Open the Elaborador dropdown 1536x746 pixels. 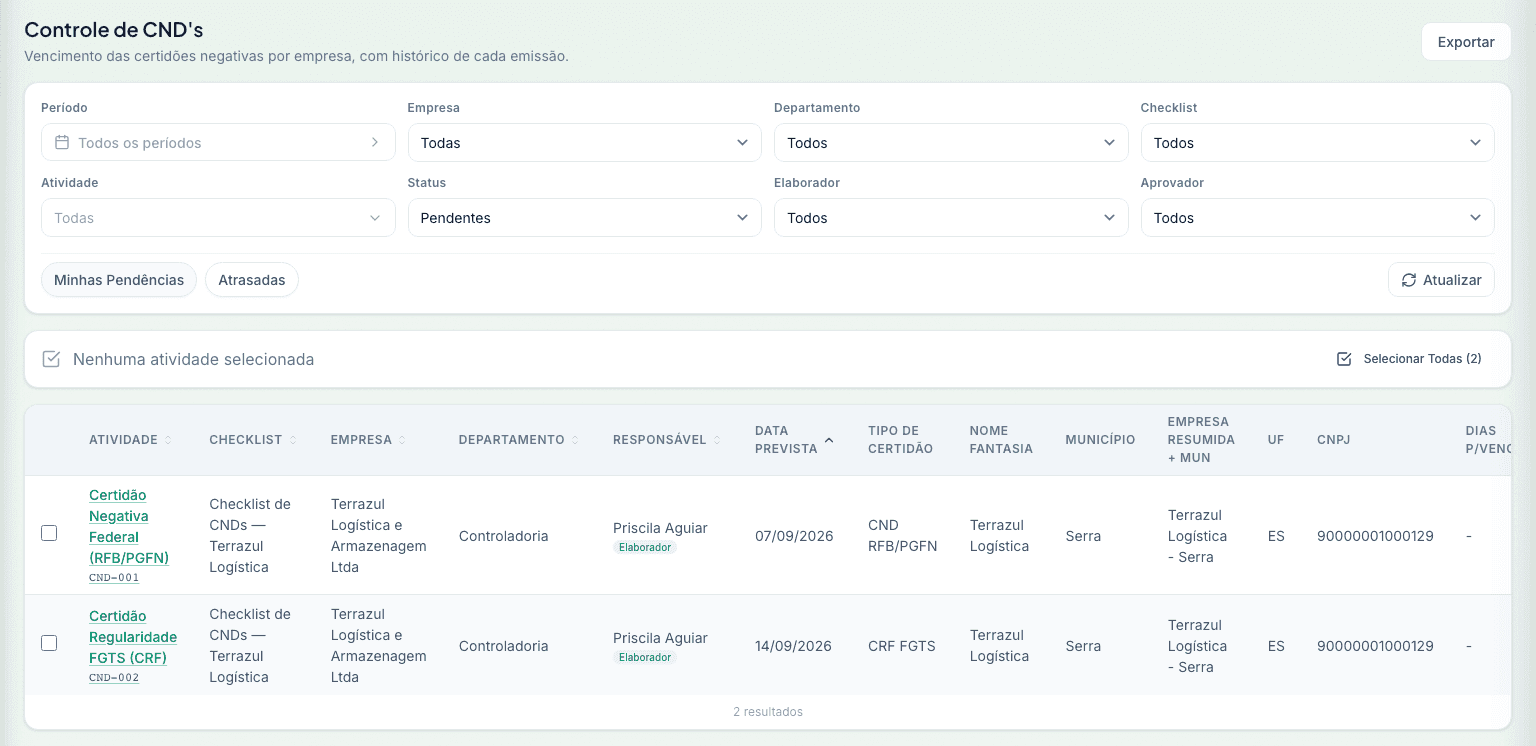point(951,218)
